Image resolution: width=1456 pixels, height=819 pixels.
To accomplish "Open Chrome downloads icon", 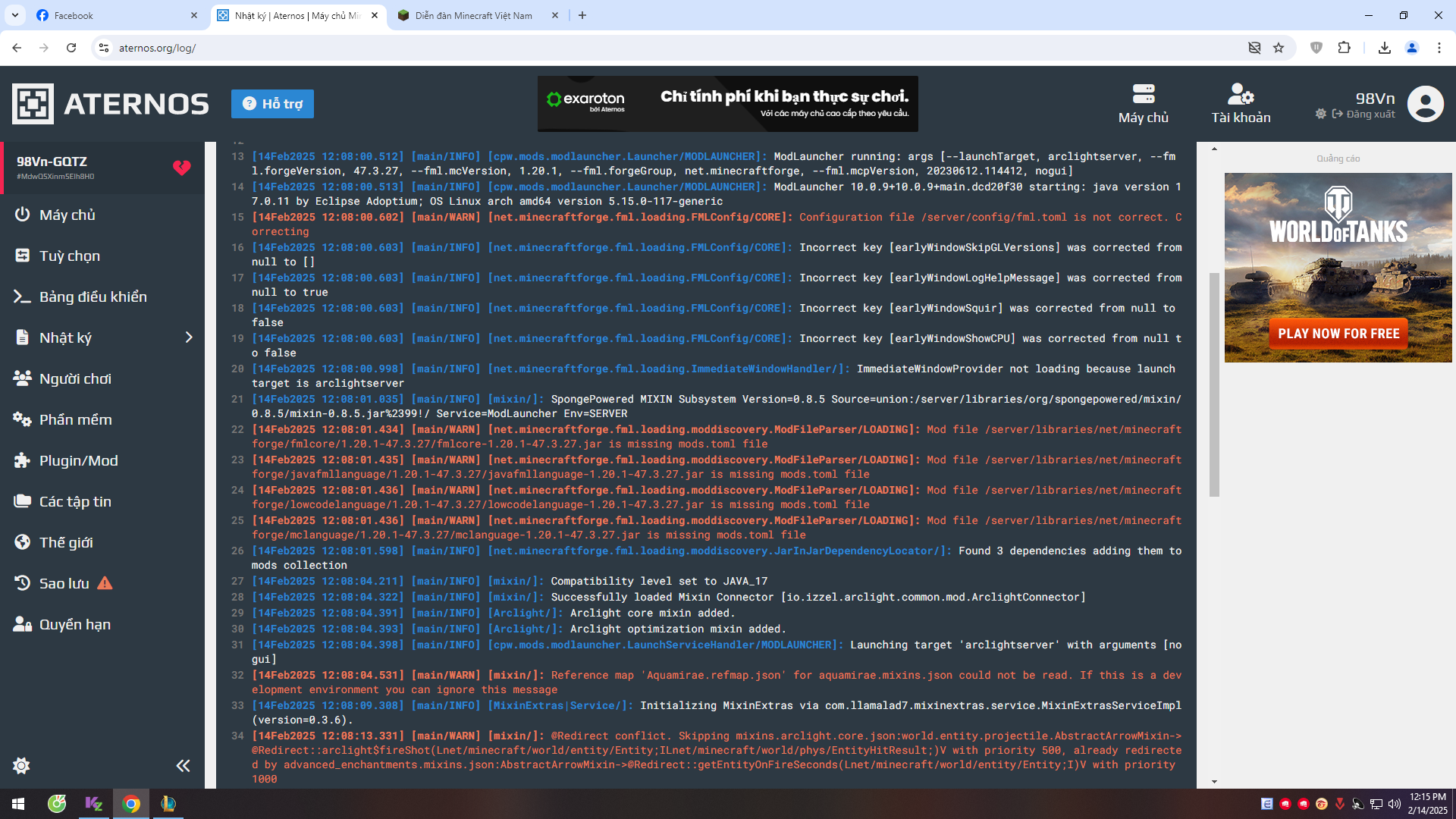I will pyautogui.click(x=1385, y=48).
